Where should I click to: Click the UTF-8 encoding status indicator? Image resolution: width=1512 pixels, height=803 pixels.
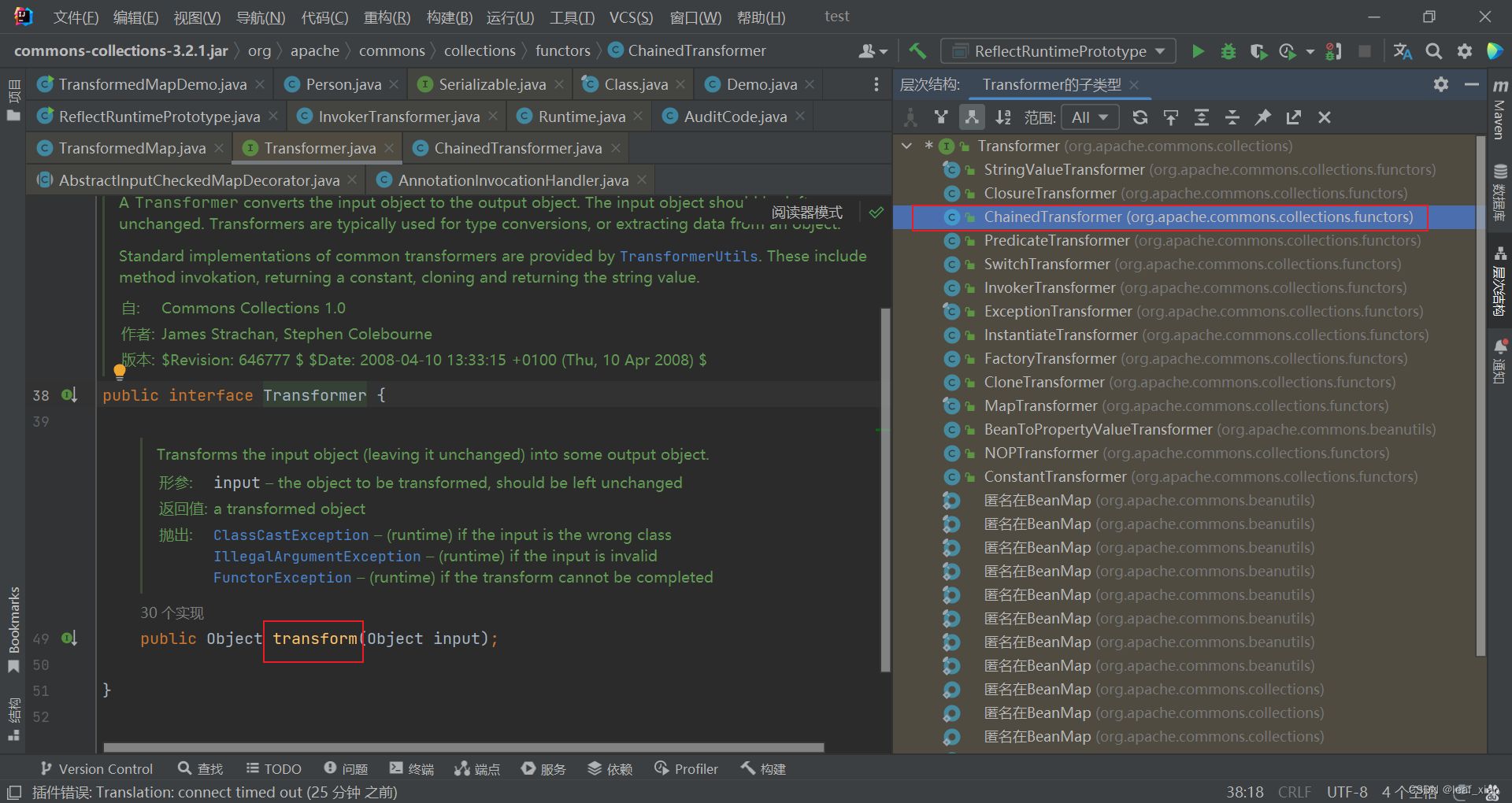pos(1347,792)
